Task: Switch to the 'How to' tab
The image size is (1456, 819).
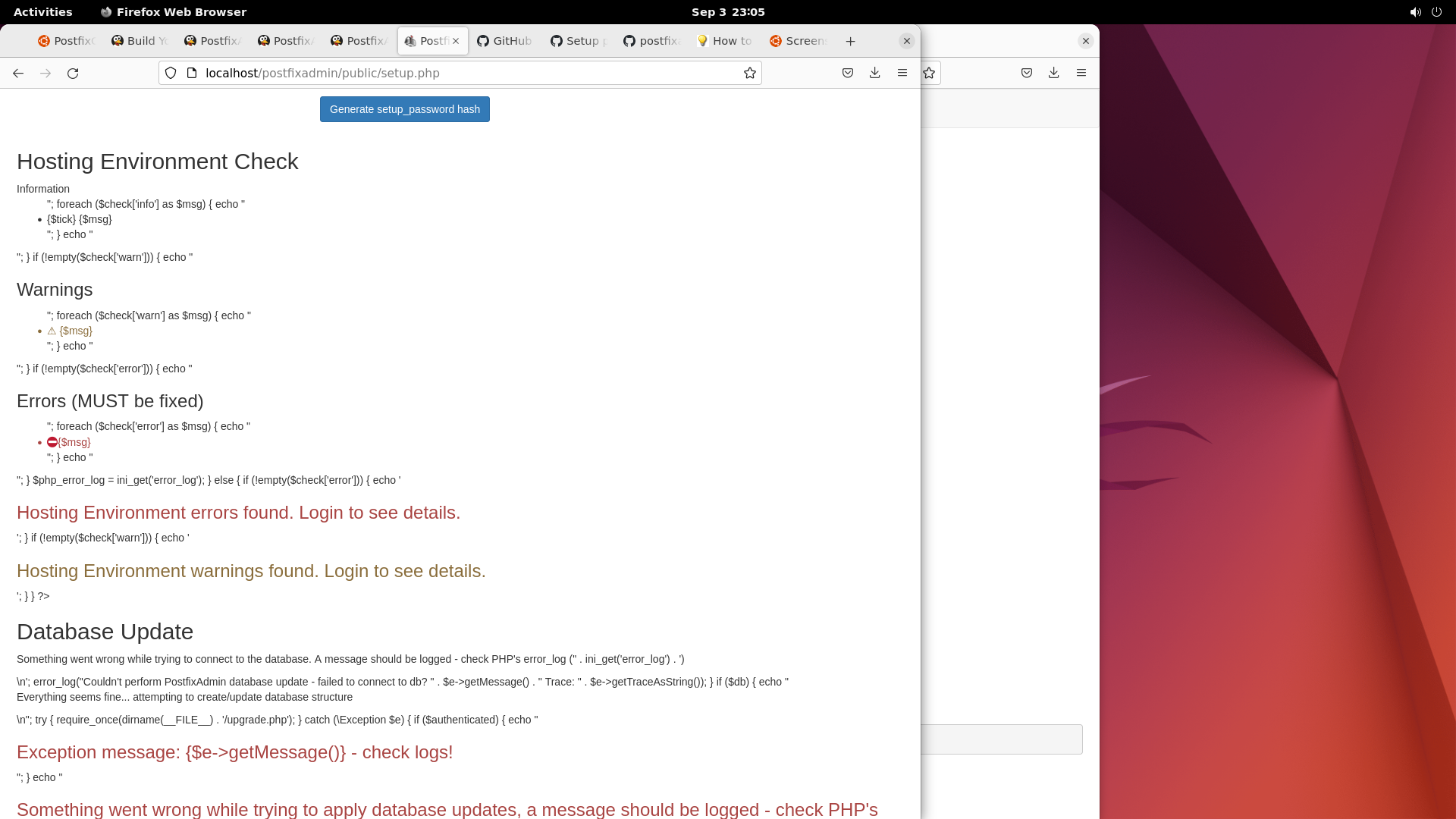Action: pos(724,41)
